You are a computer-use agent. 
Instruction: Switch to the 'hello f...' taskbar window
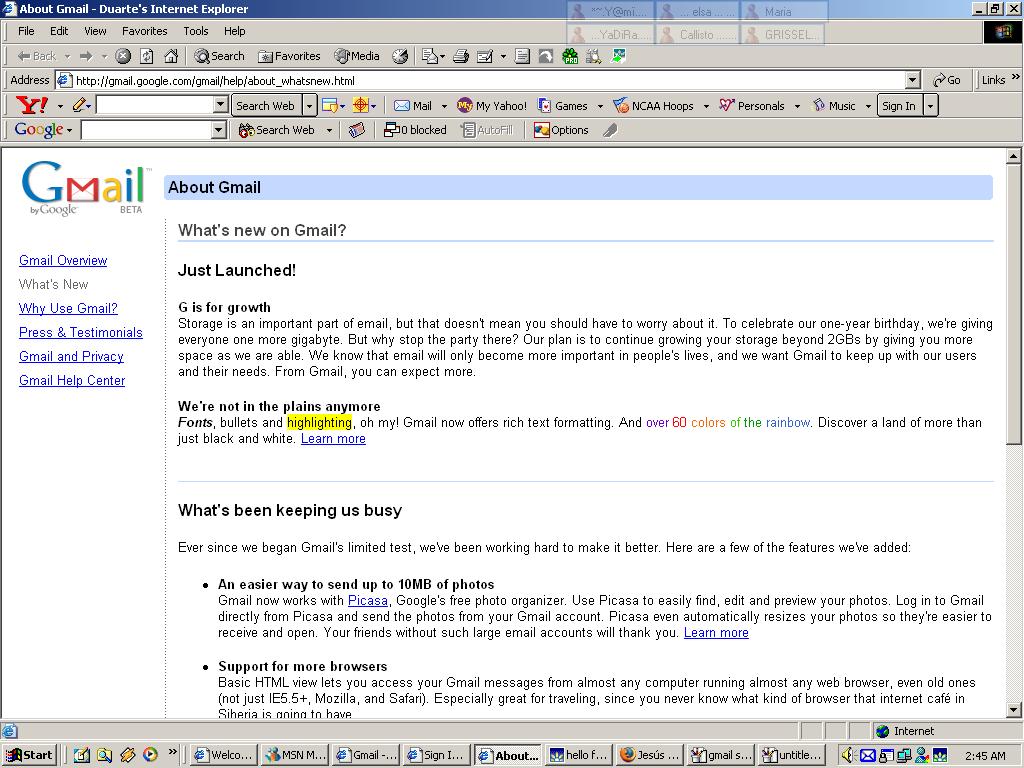coord(579,755)
